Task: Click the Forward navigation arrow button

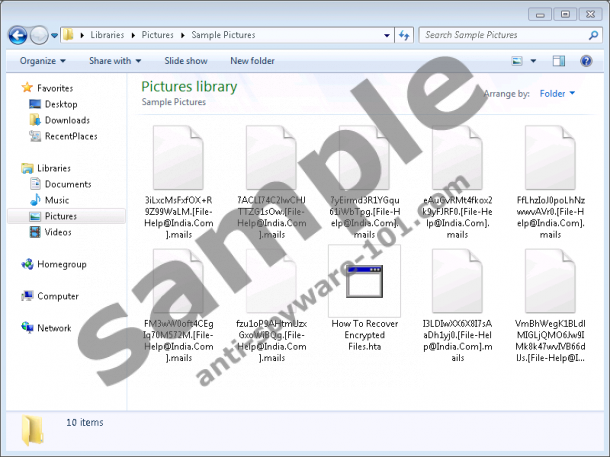Action: coord(39,35)
